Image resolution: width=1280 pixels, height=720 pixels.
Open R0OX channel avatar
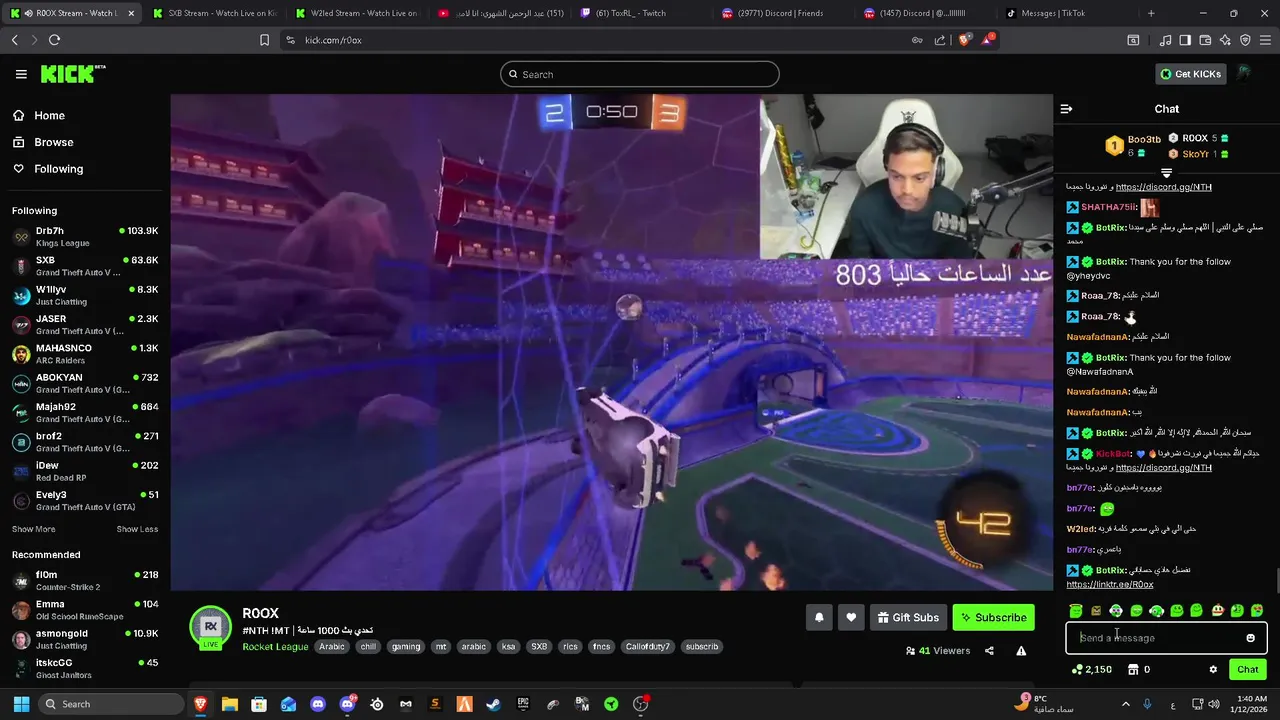pos(210,627)
